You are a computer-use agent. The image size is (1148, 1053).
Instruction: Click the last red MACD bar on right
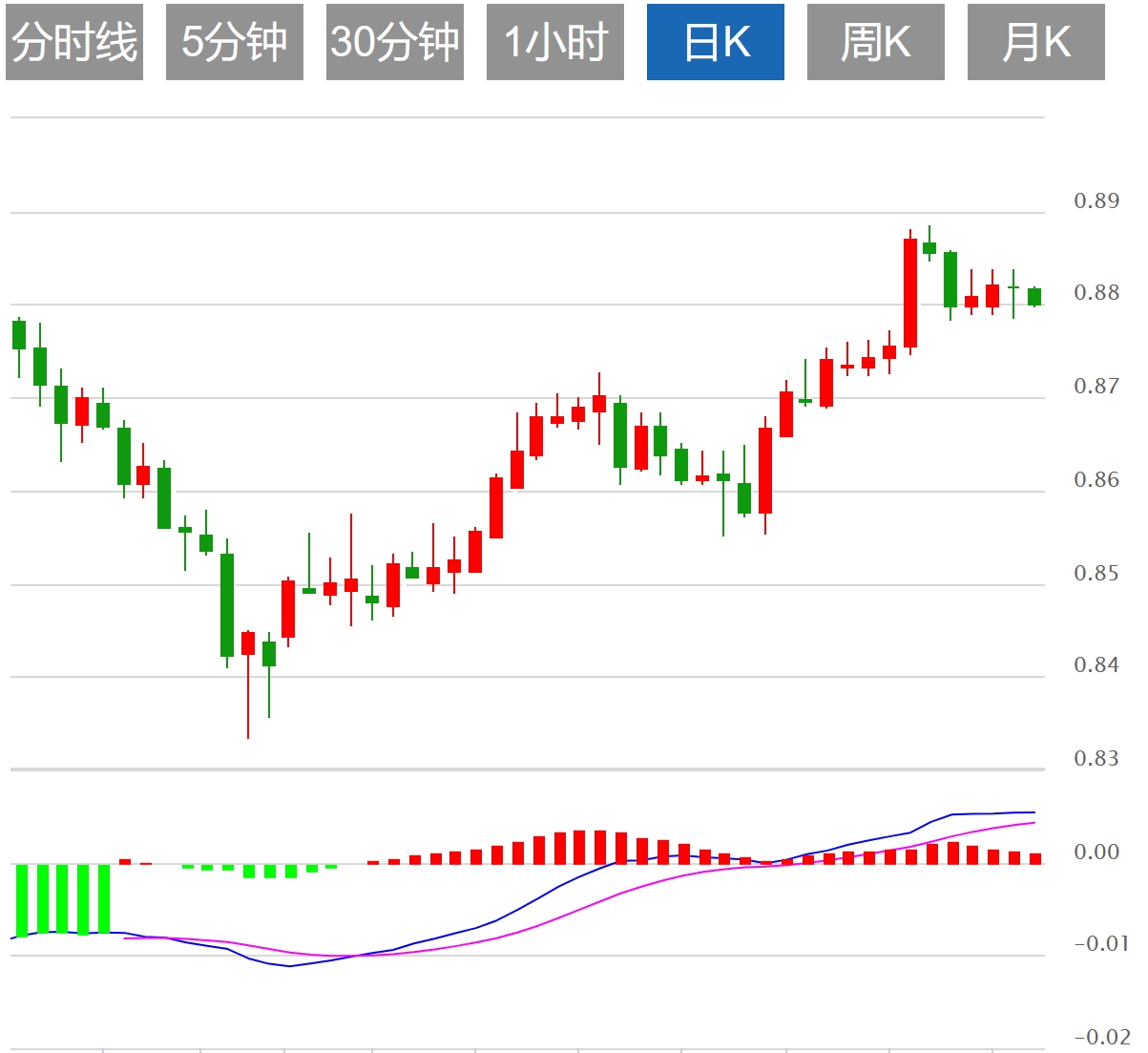pos(1035,858)
